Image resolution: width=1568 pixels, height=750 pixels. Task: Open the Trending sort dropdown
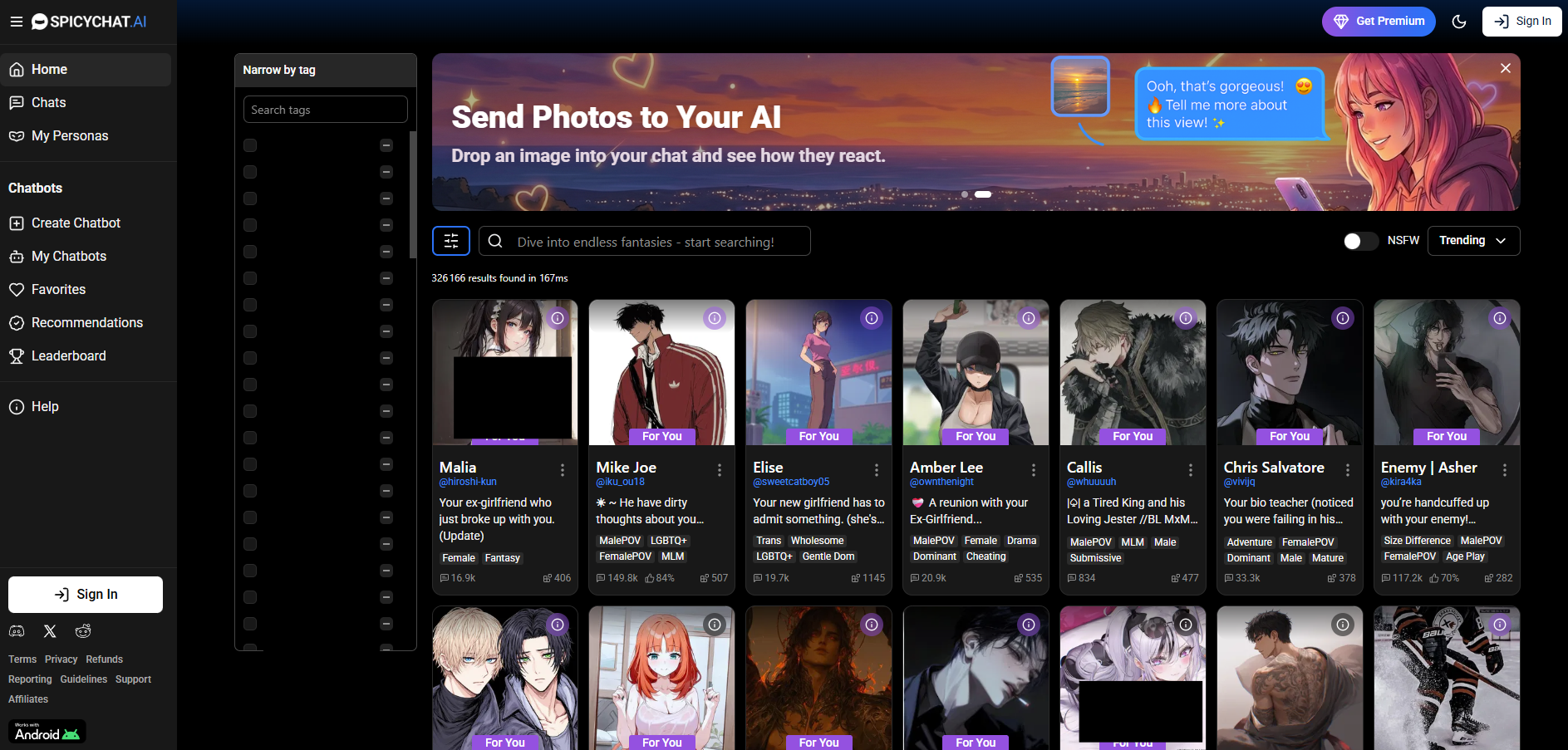coord(1473,241)
